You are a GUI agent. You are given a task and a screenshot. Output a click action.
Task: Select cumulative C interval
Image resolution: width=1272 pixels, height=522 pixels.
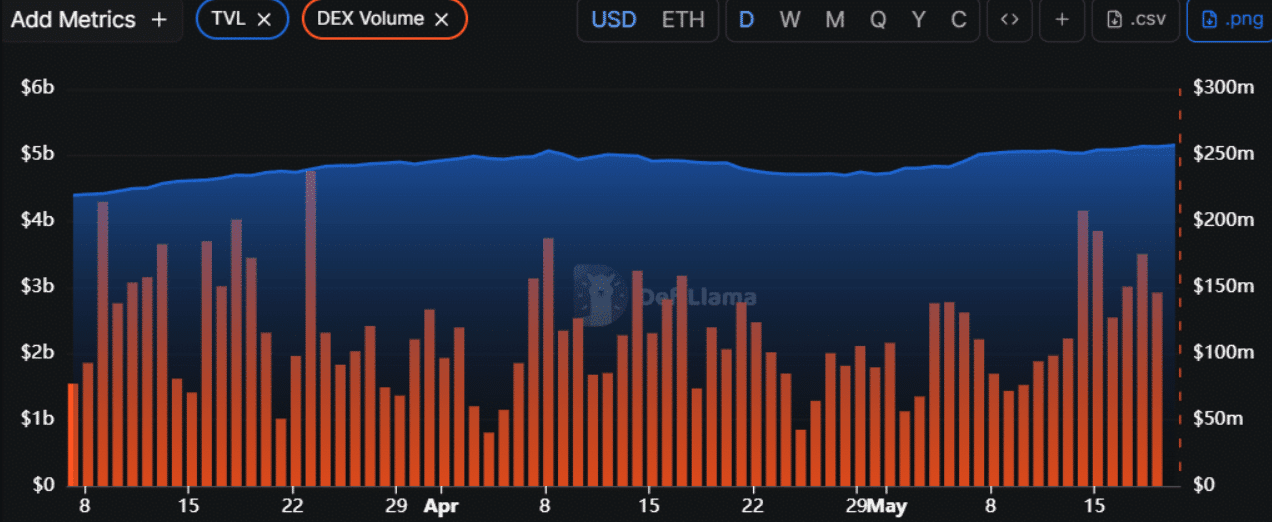click(x=958, y=20)
